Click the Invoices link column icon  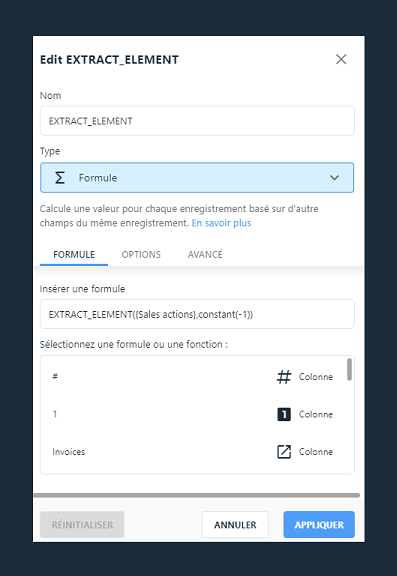pyautogui.click(x=284, y=452)
